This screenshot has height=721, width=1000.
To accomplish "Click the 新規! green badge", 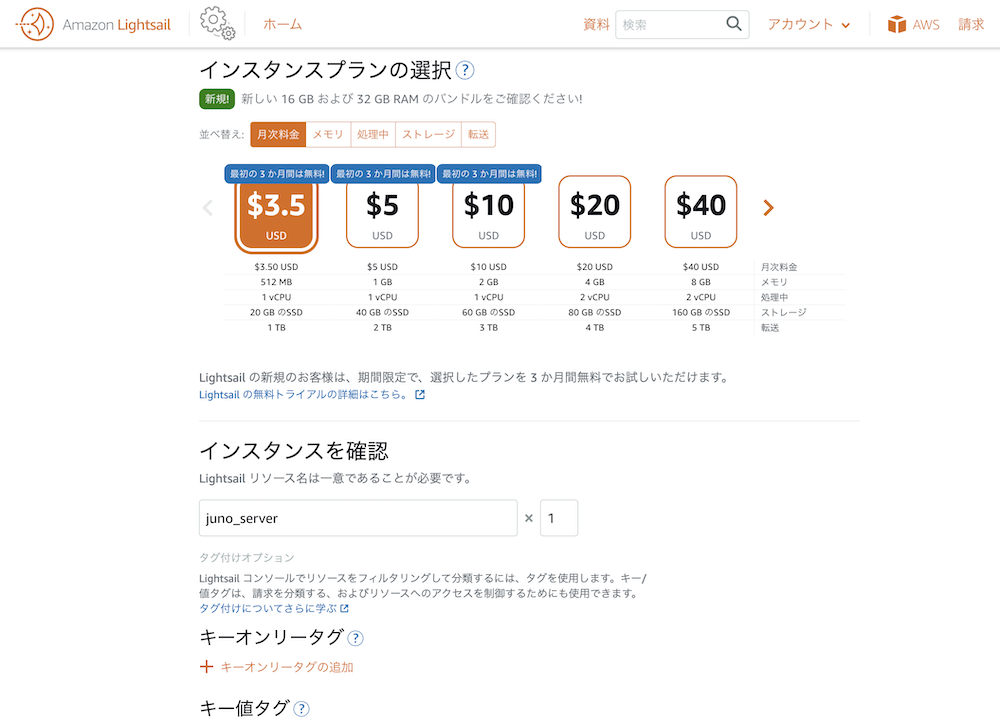I will (217, 99).
